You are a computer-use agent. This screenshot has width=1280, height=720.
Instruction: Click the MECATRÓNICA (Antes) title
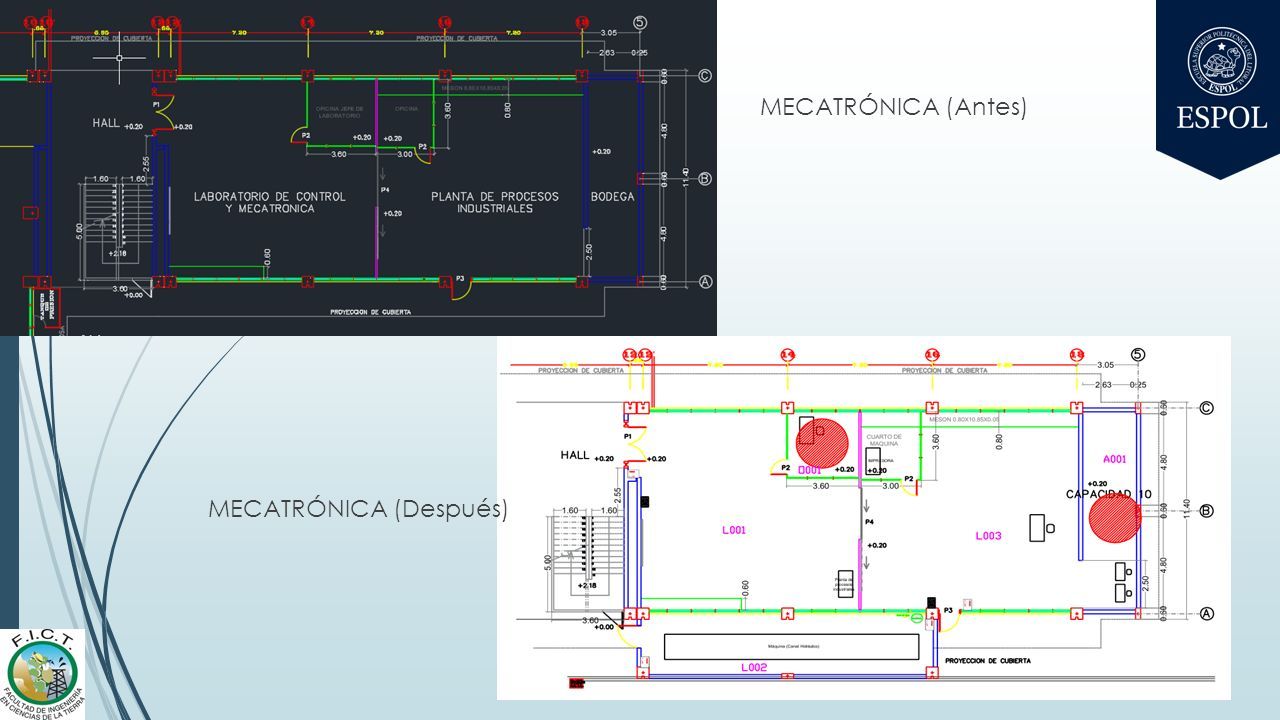click(893, 107)
